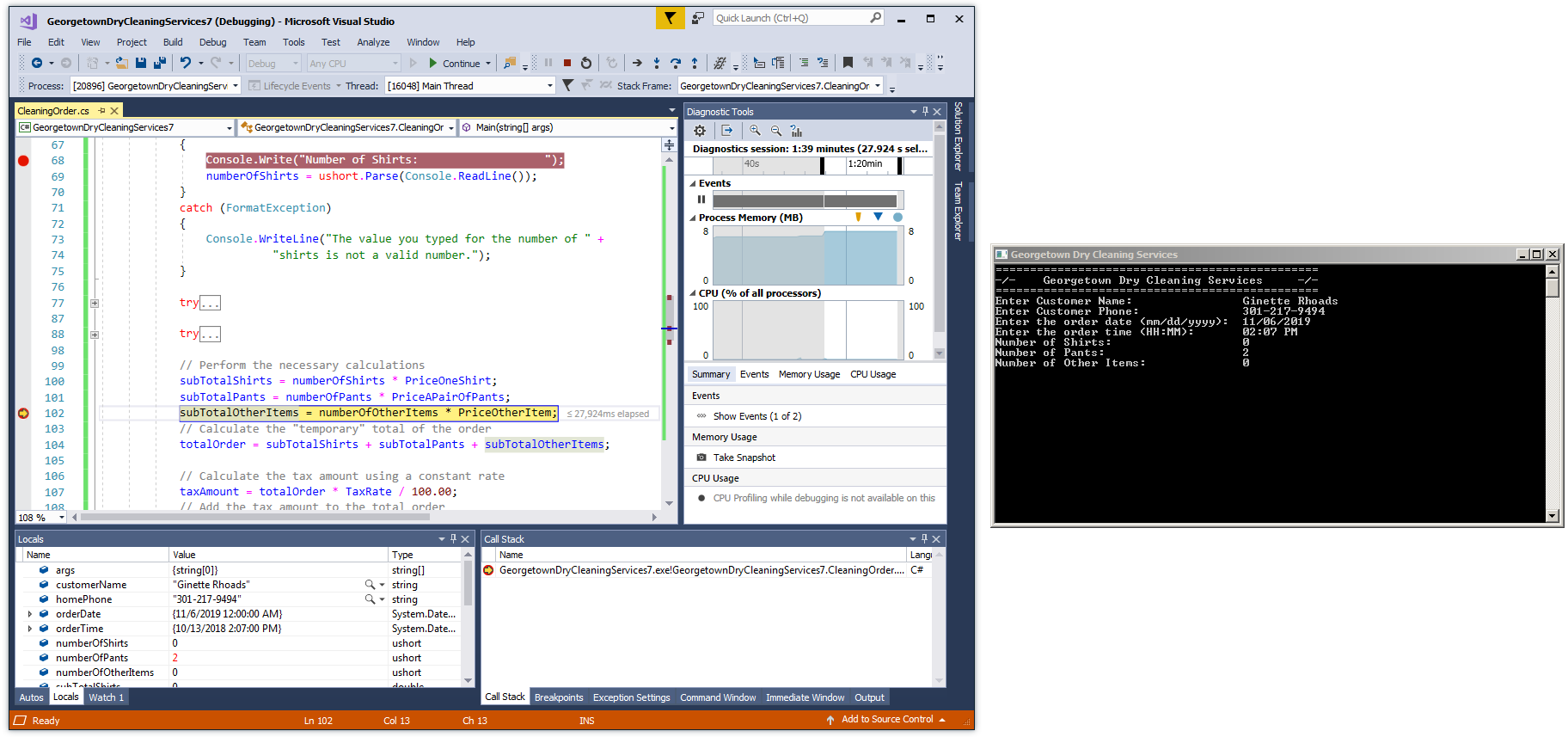Pin the CleaningOrder.cs tab
The height and width of the screenshot is (737, 1568).
pos(101,111)
